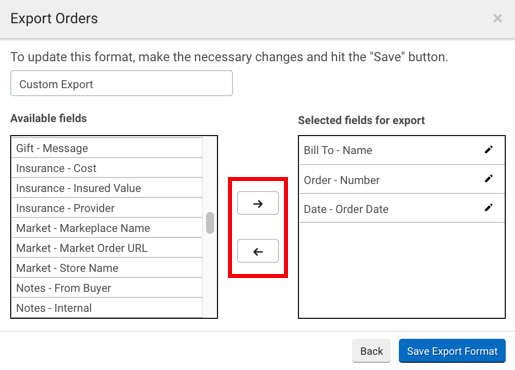Select Insurance - Provider field
515x370 pixels.
[107, 208]
